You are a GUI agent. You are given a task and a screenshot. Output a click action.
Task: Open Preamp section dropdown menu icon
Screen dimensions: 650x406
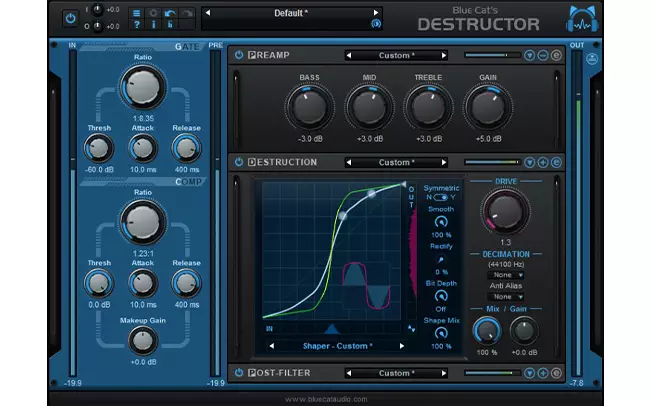pos(529,55)
